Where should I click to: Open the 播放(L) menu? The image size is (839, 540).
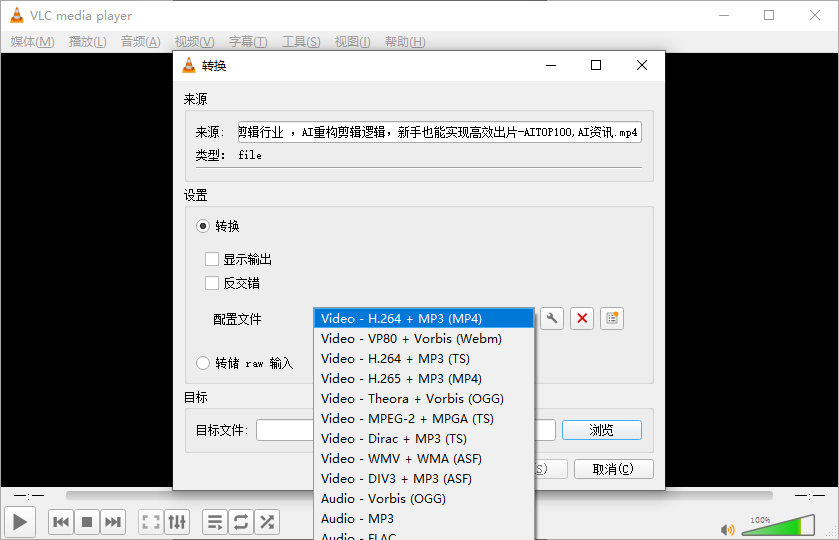point(87,42)
